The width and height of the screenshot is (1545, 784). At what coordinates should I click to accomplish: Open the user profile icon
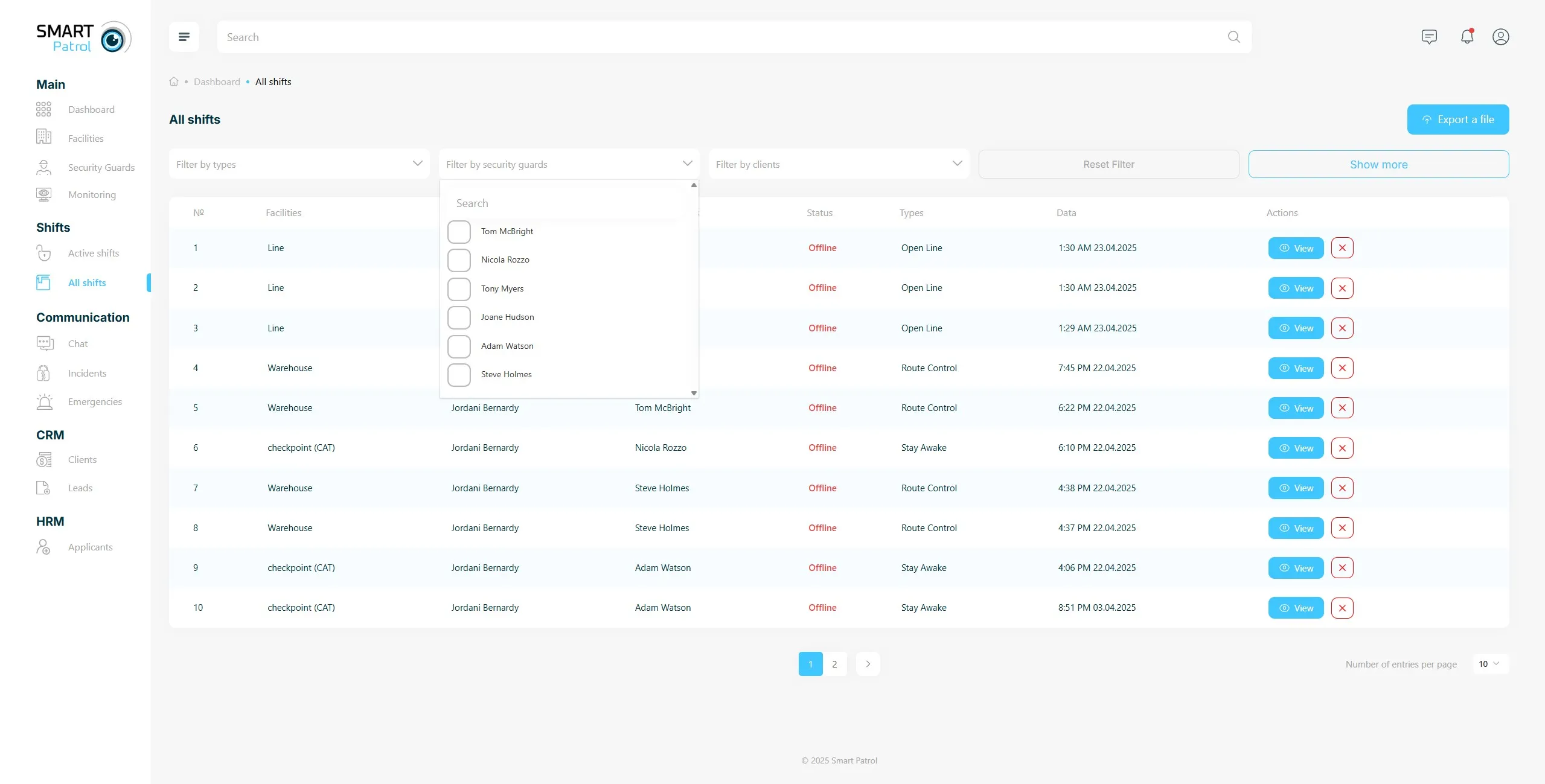[1501, 37]
